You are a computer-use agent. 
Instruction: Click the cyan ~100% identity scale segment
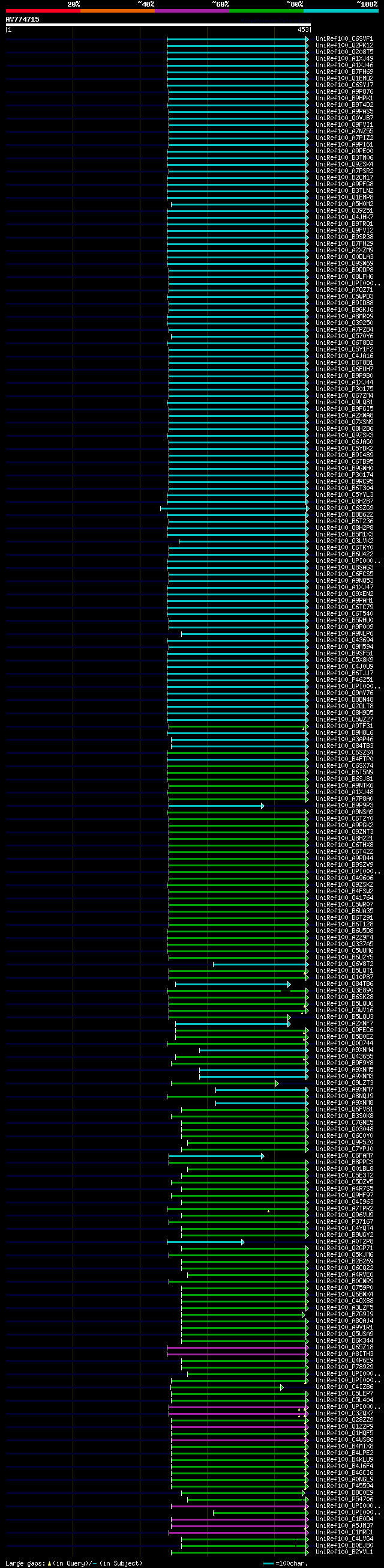340,11
